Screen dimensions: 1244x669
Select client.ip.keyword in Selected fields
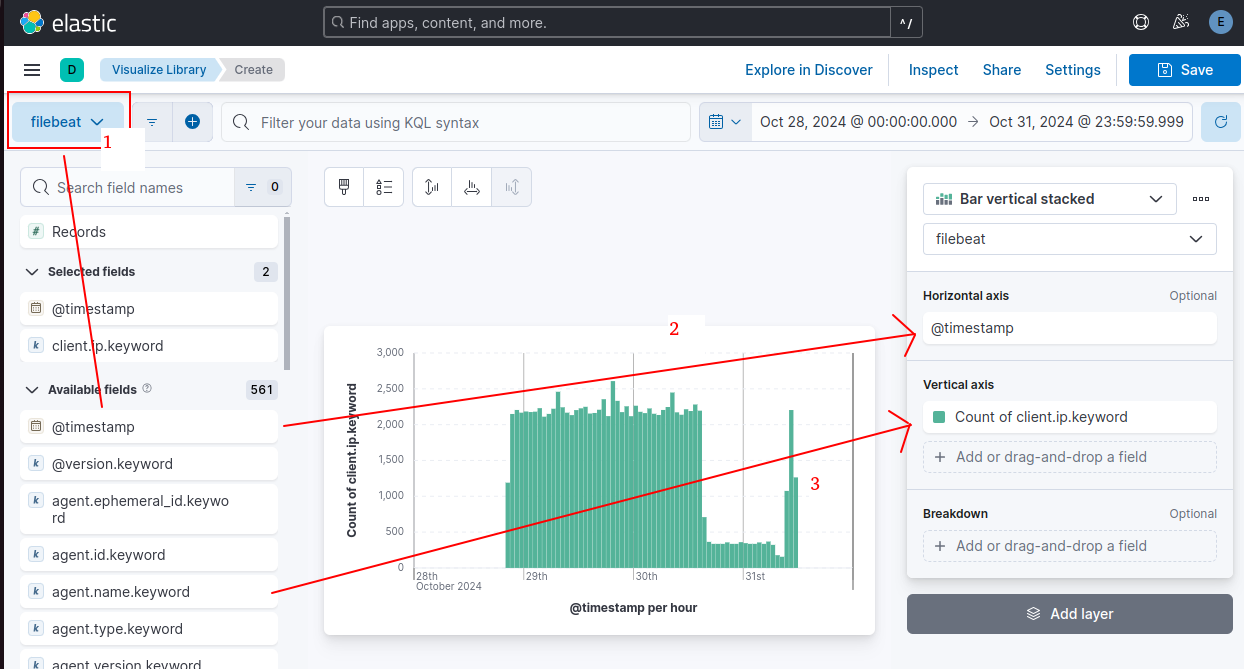[x=149, y=346]
